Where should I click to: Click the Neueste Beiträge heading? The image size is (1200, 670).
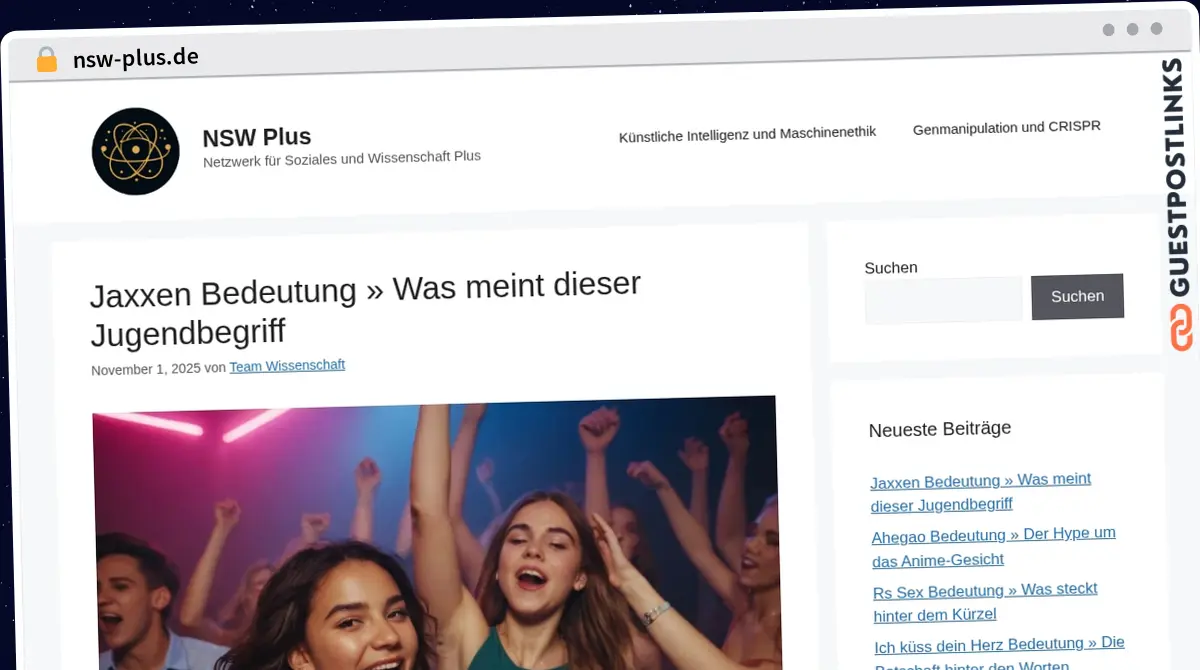pyautogui.click(x=940, y=429)
